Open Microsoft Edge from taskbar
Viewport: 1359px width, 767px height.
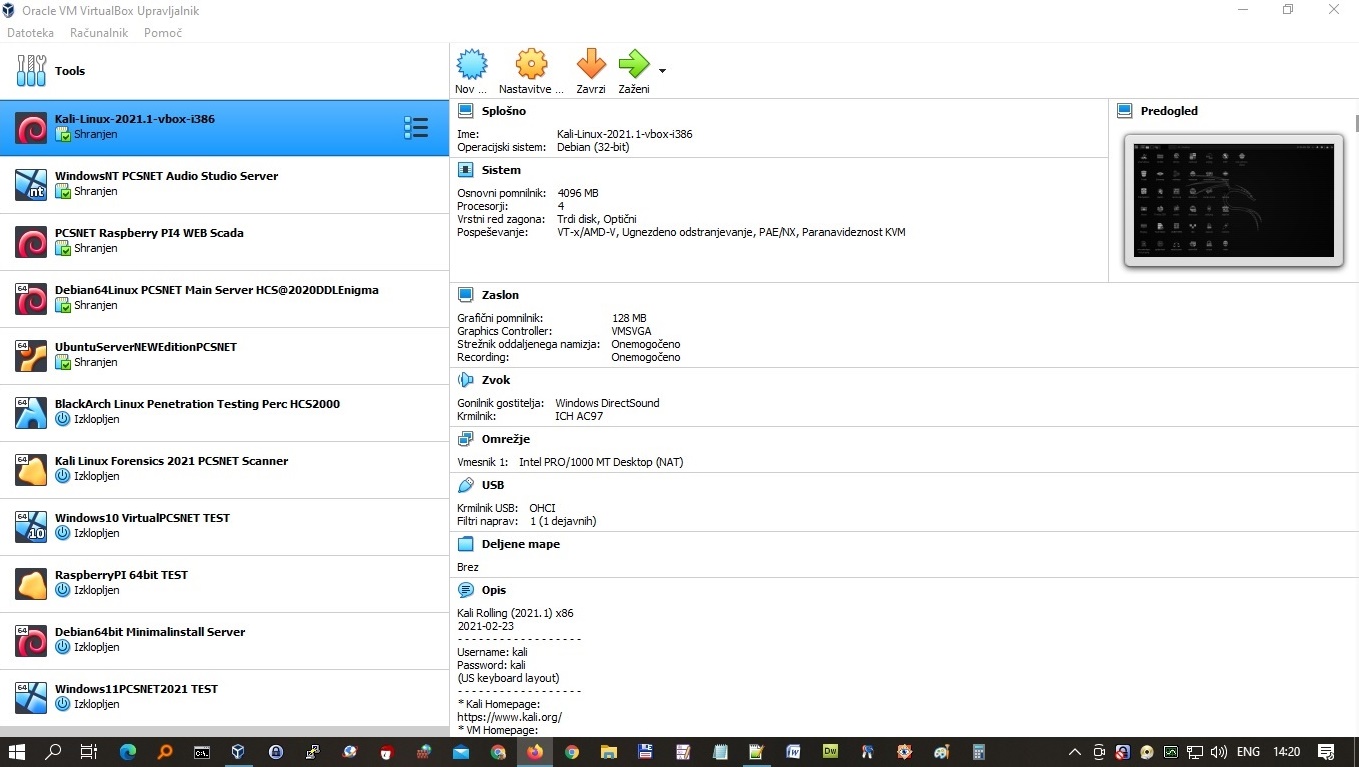(x=128, y=752)
